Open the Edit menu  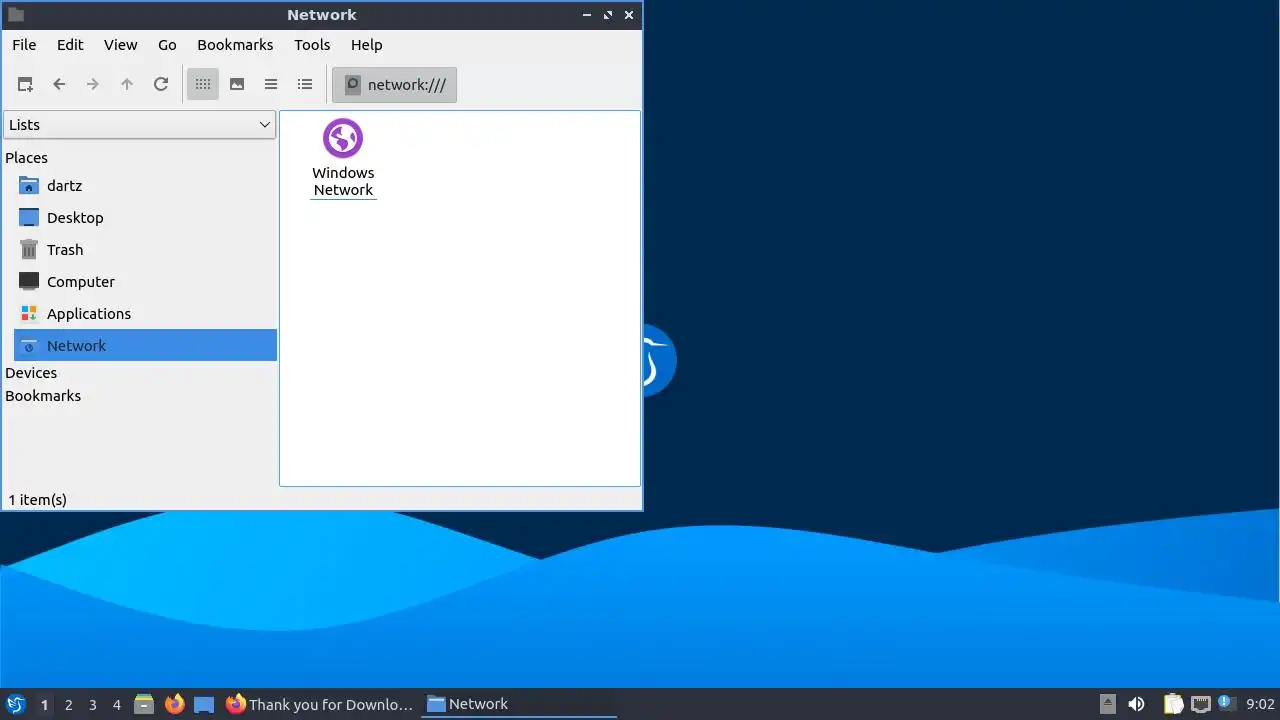tap(70, 45)
